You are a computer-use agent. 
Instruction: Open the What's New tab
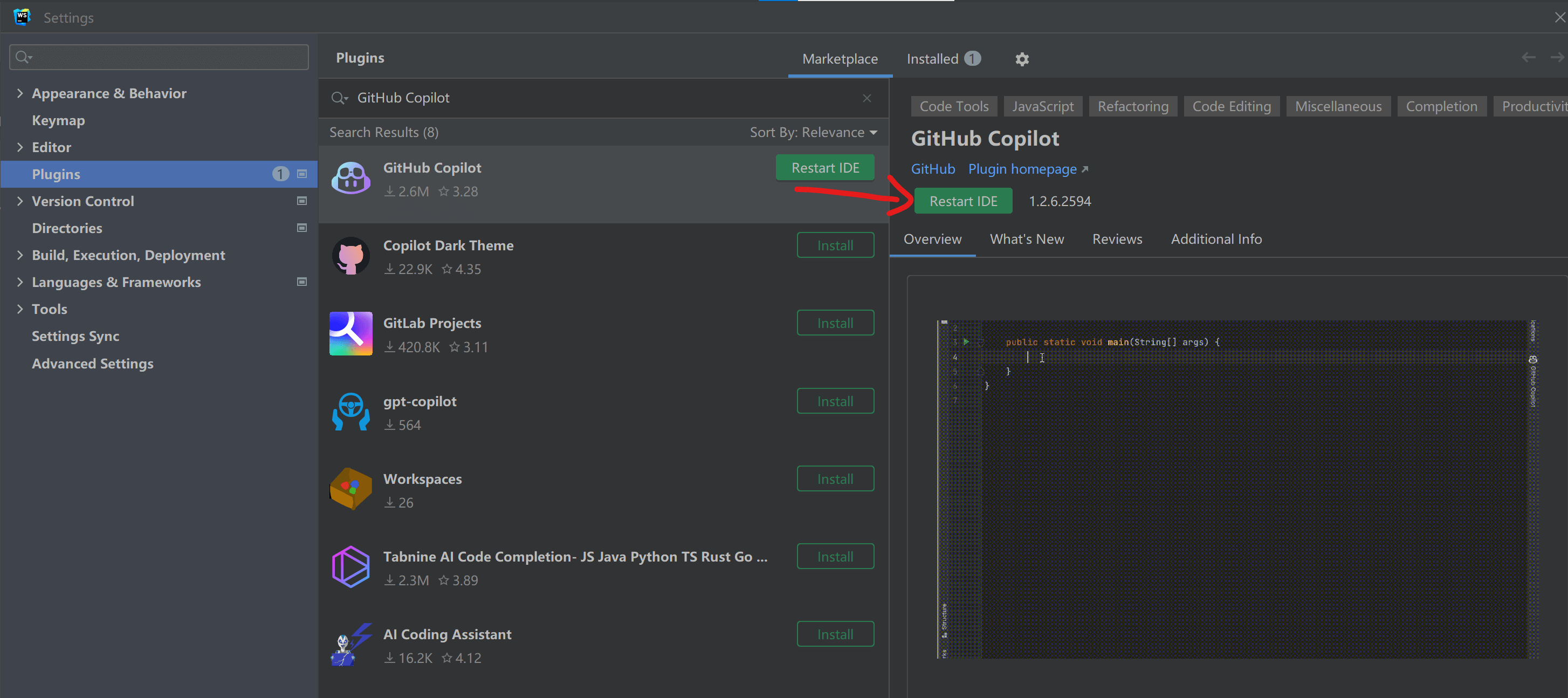1026,239
